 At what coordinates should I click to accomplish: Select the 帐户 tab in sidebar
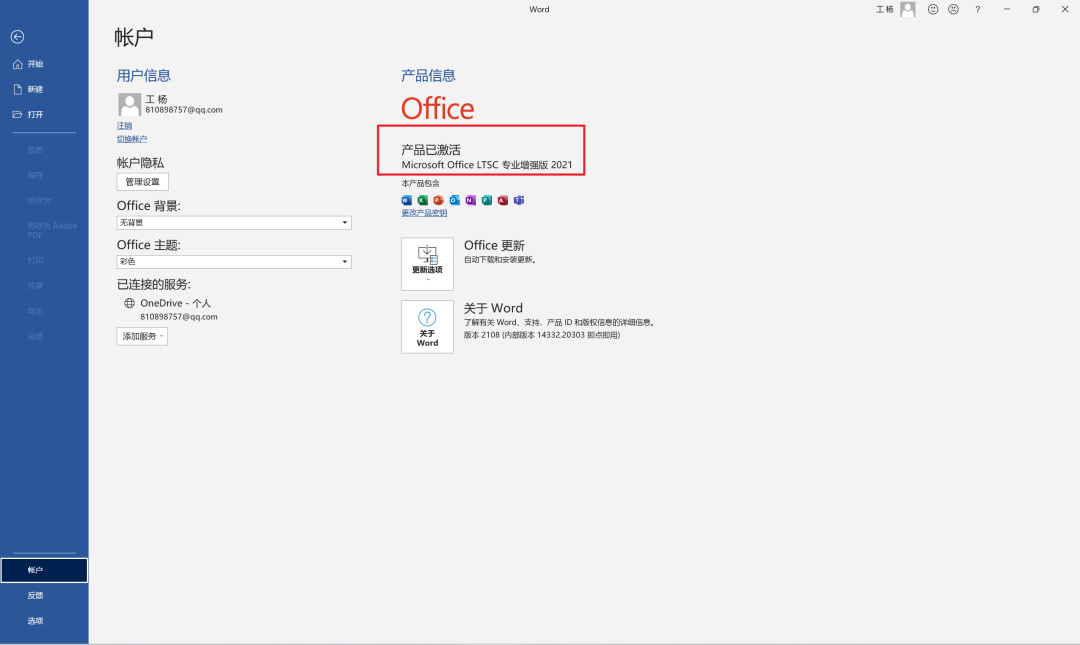click(x=44, y=571)
